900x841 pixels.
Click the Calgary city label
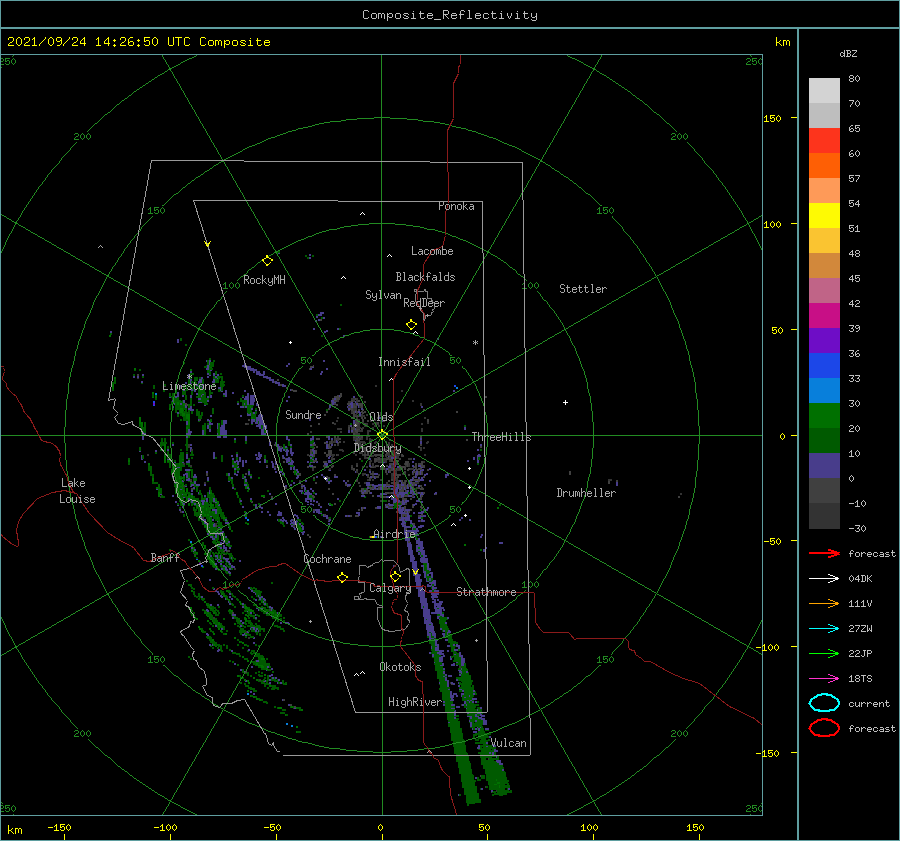click(390, 588)
